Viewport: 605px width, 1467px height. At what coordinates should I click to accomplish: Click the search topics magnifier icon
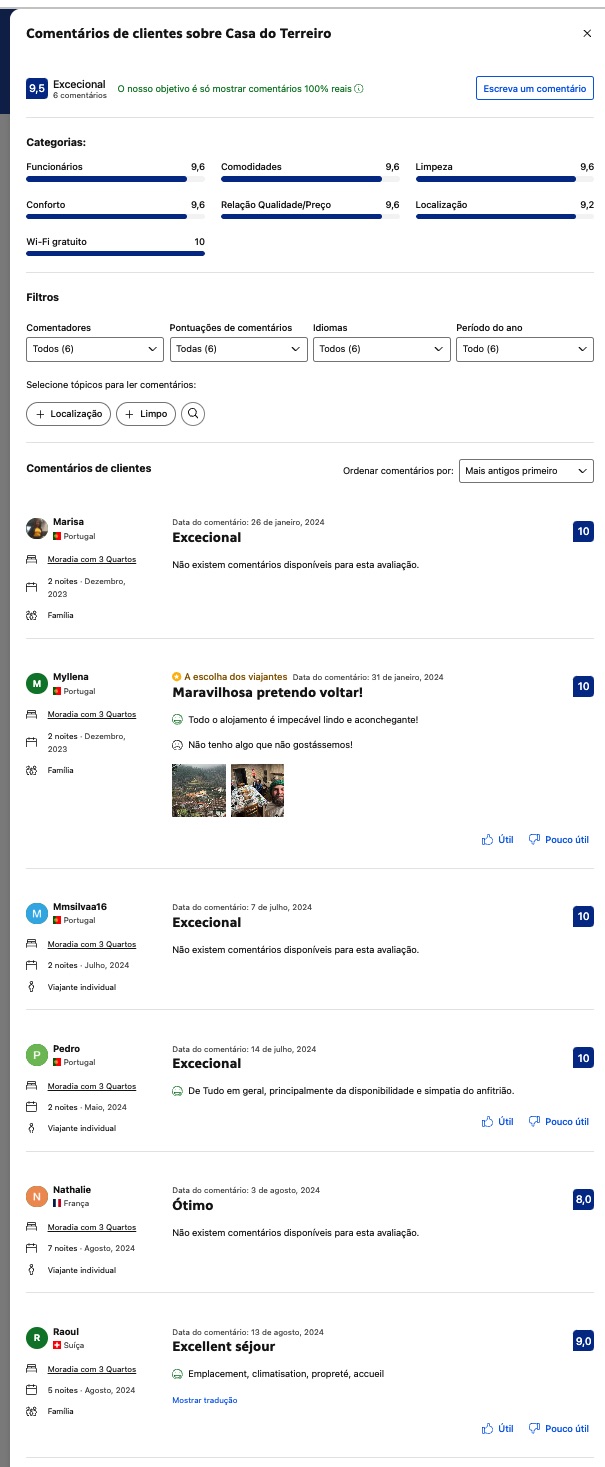pyautogui.click(x=193, y=414)
